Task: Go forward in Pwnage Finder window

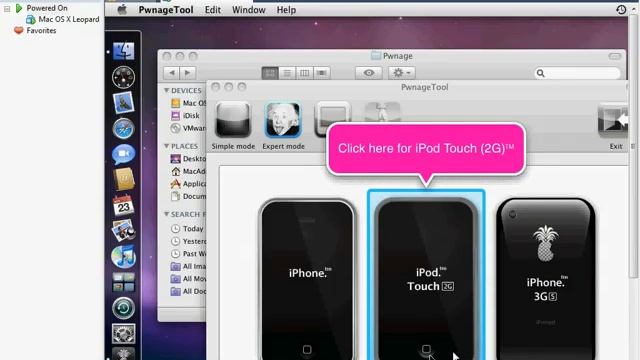Action: point(187,73)
